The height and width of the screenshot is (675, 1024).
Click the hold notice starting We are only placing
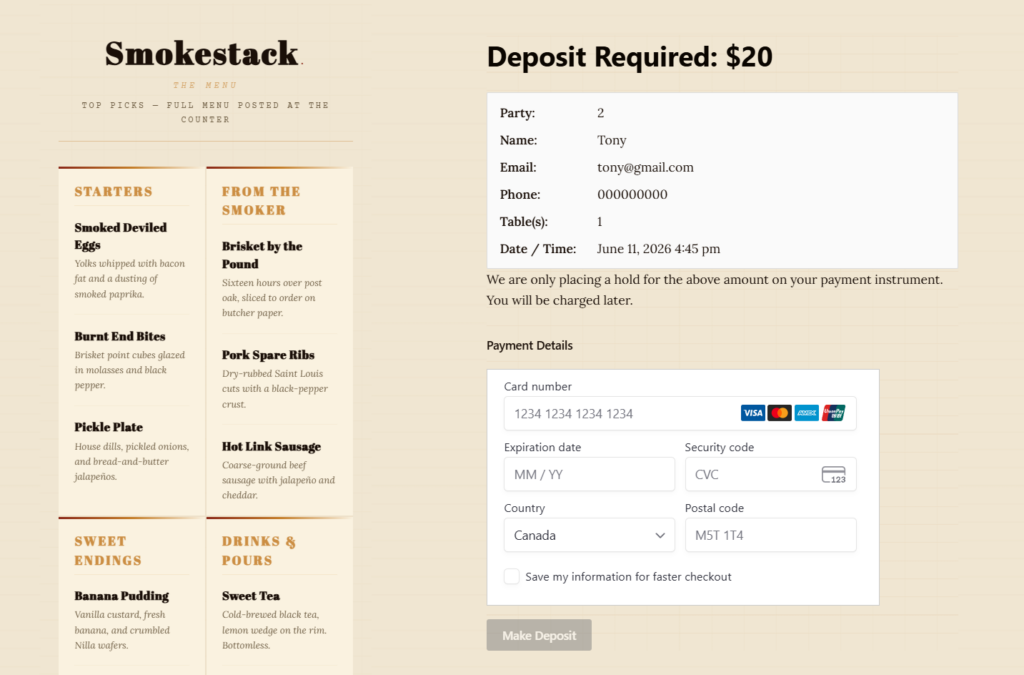pyautogui.click(x=715, y=290)
